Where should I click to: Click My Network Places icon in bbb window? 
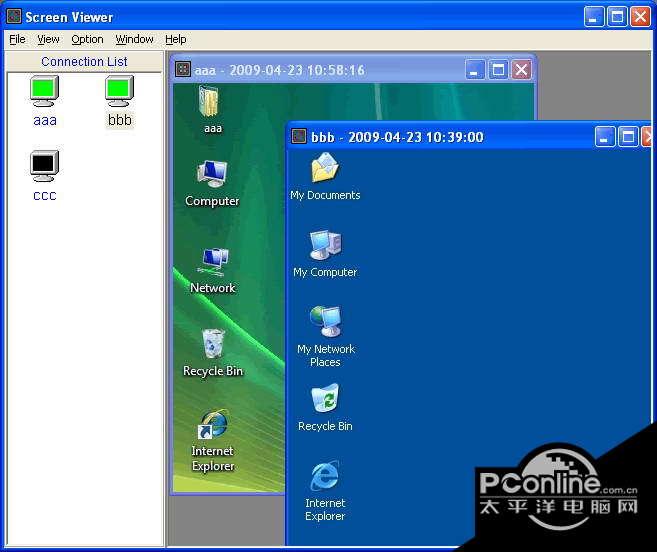click(326, 321)
